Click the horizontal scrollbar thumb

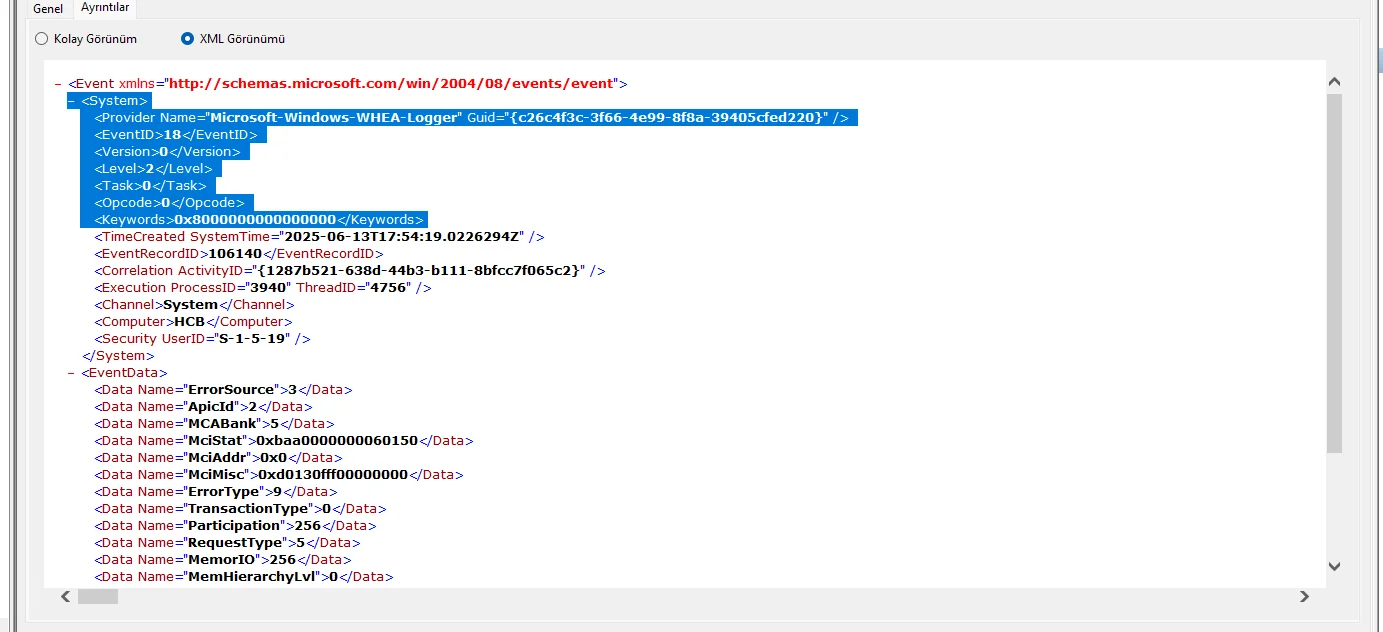98,597
